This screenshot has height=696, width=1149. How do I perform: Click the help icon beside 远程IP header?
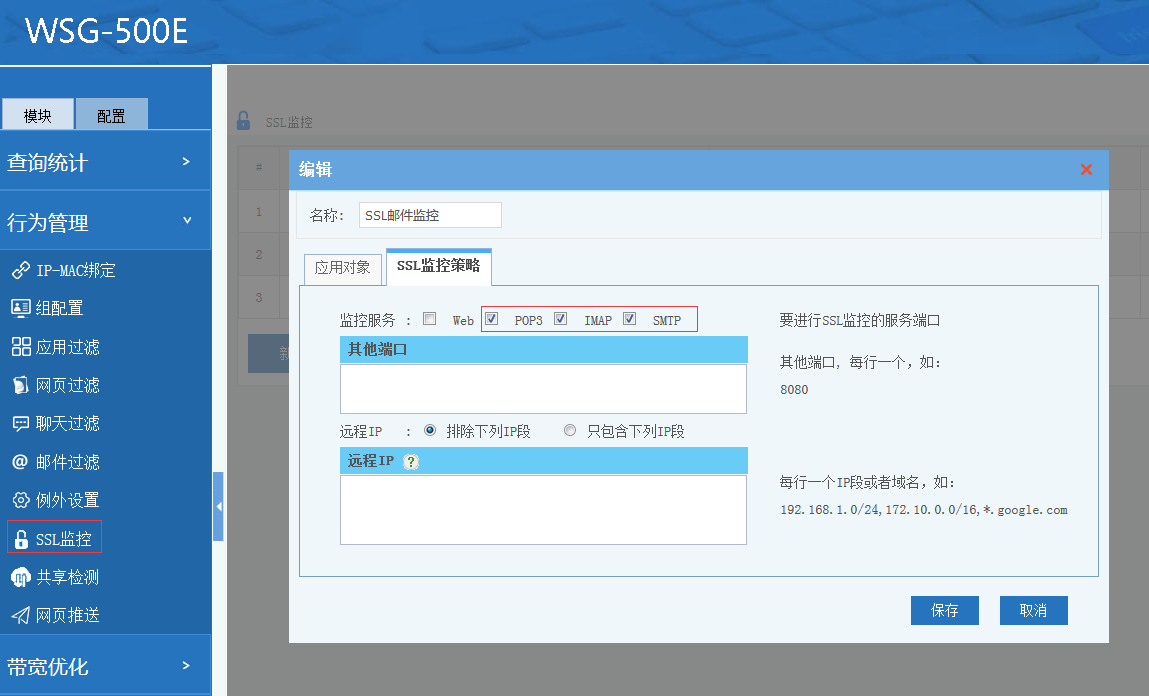[411, 461]
